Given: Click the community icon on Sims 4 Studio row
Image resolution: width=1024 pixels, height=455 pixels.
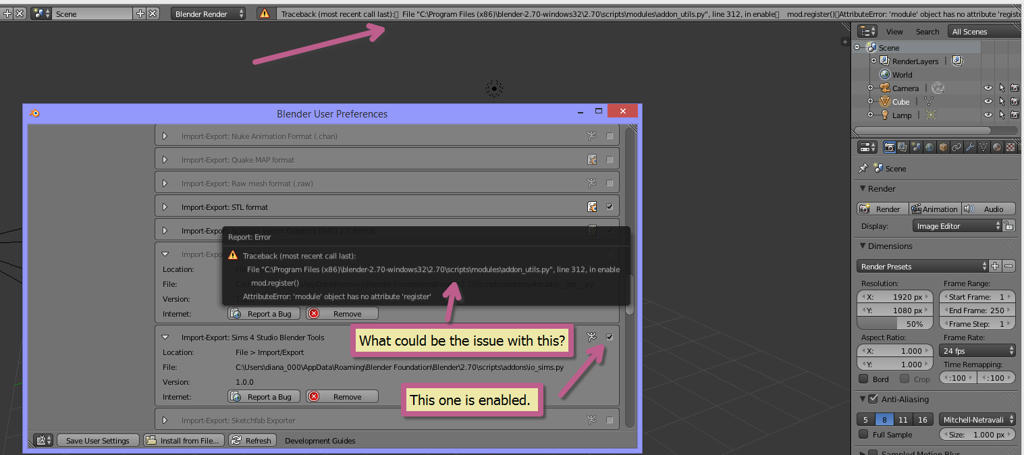Looking at the screenshot, I should point(592,337).
